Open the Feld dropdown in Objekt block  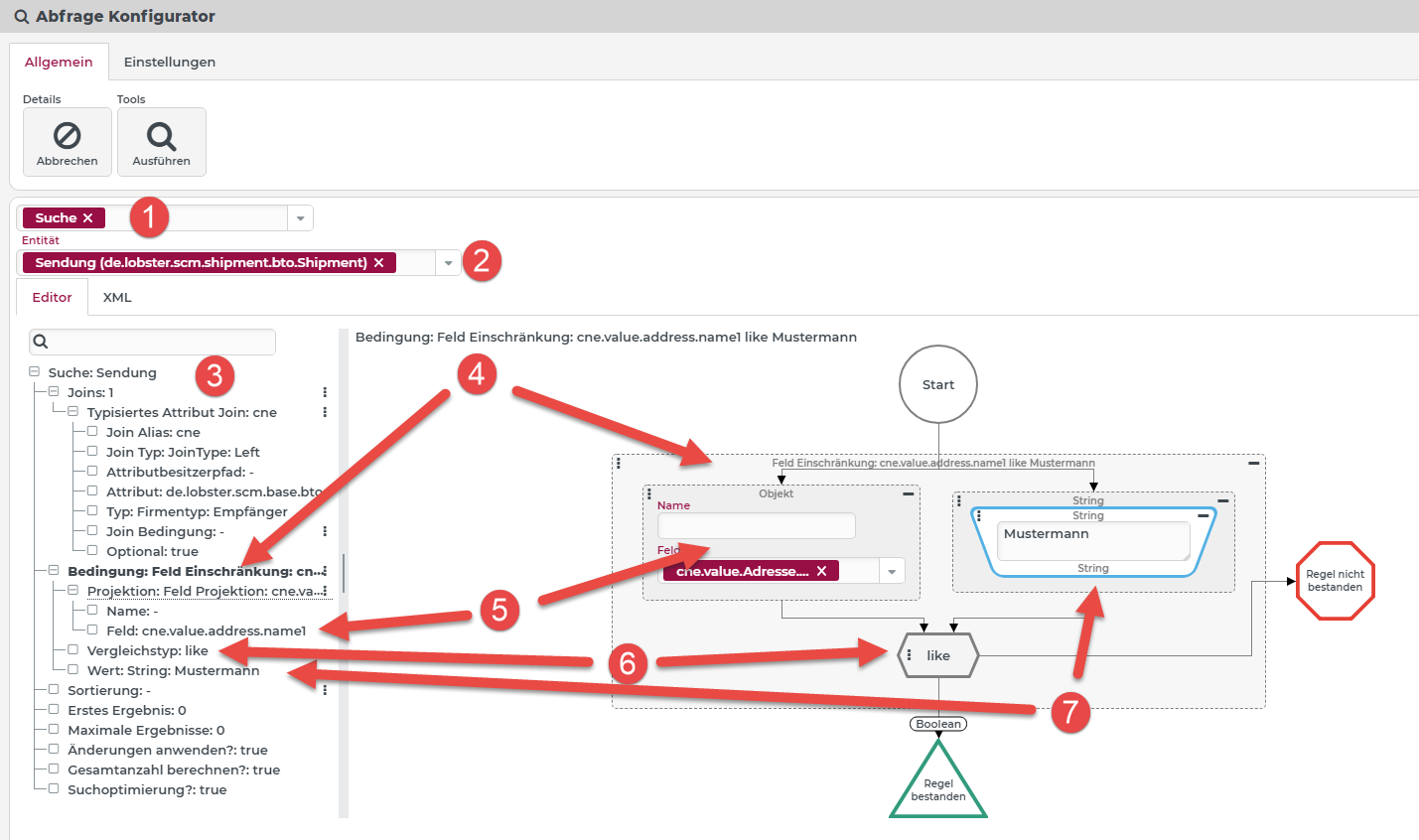pos(892,571)
